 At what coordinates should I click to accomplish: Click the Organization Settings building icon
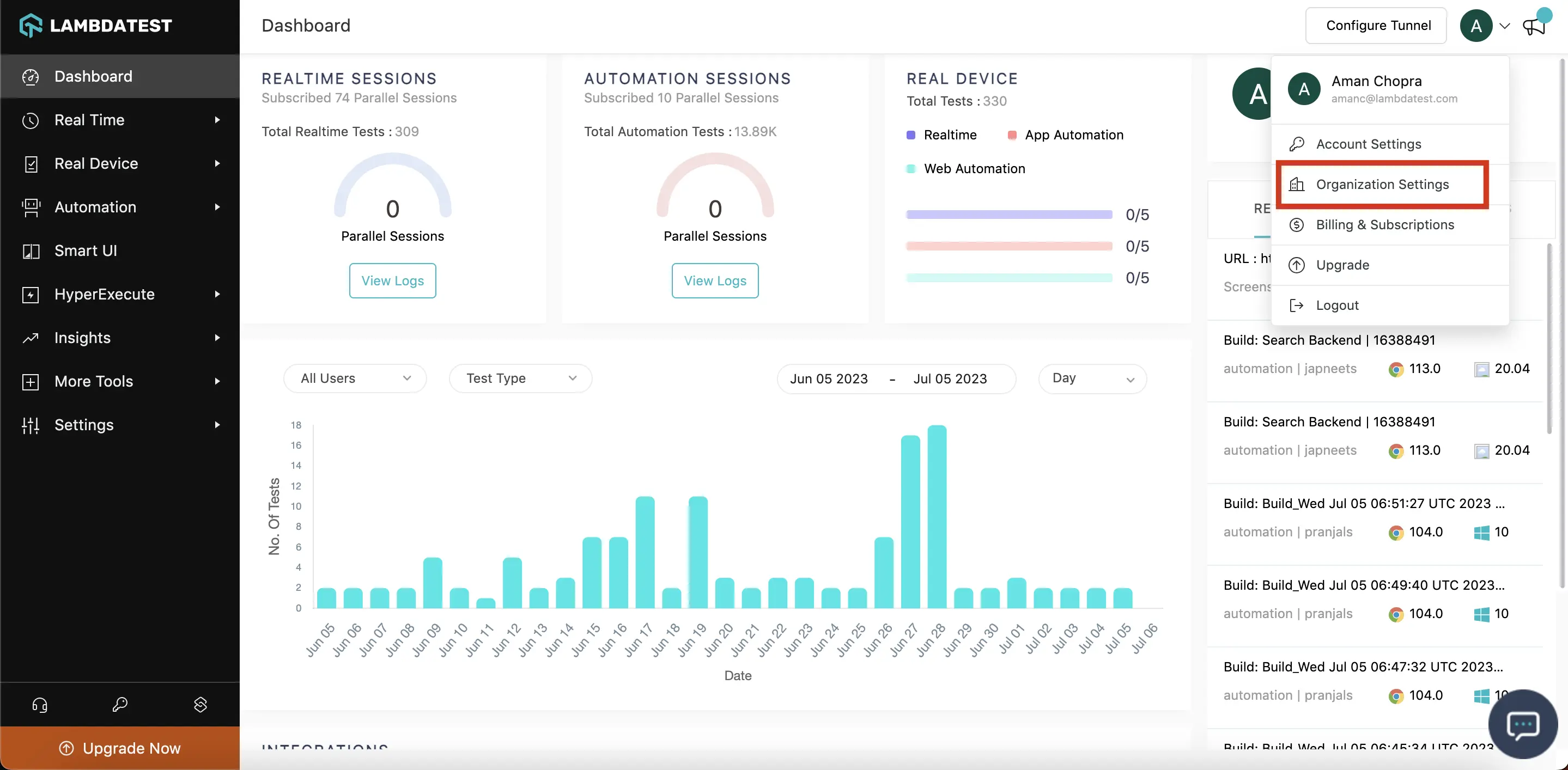pos(1297,184)
